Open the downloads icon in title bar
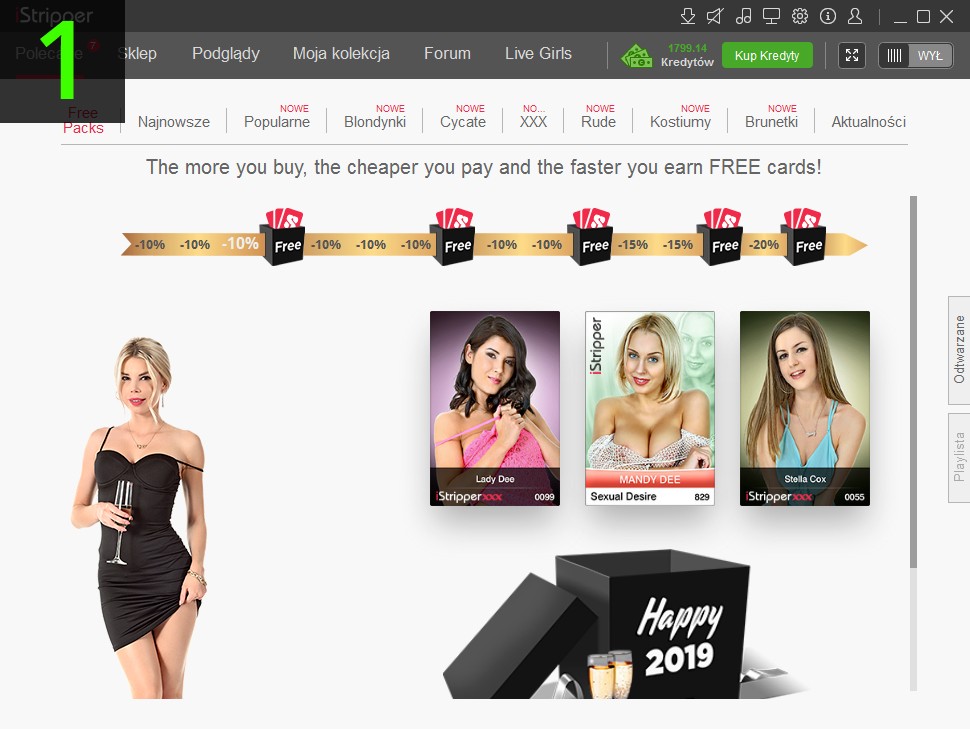Screen dimensions: 970x729 tap(687, 16)
